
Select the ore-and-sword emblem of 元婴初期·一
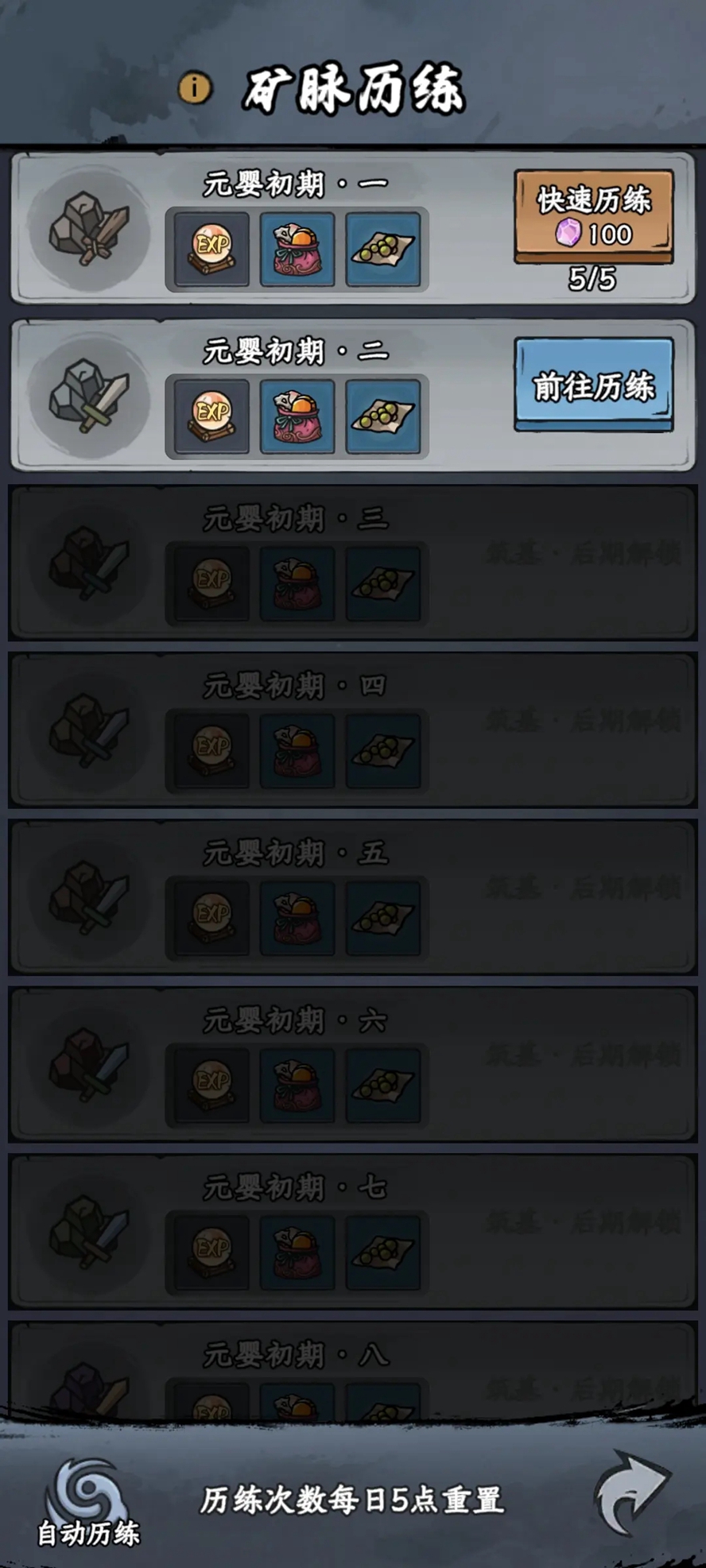pos(89,230)
